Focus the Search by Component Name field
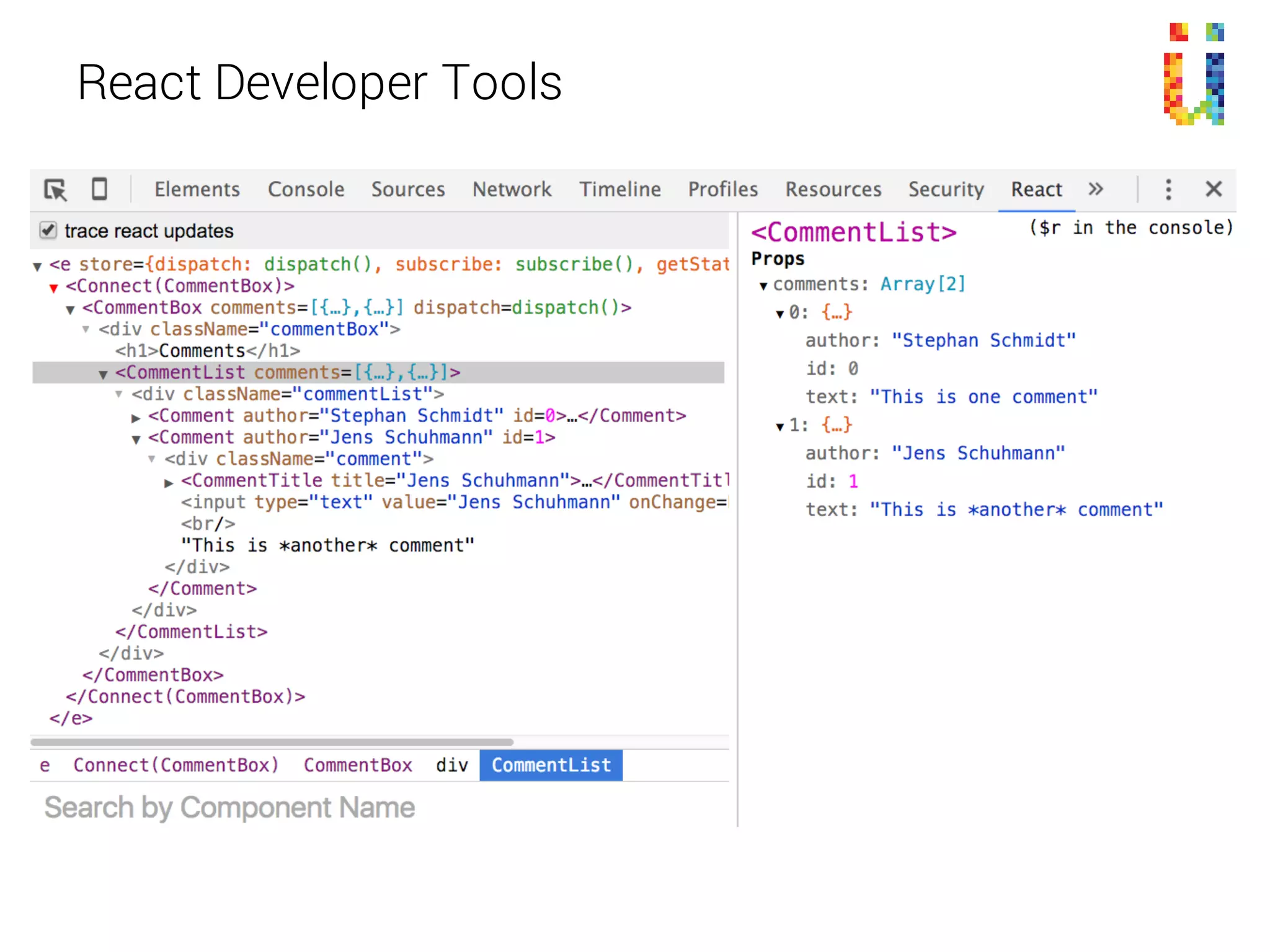 pos(229,807)
